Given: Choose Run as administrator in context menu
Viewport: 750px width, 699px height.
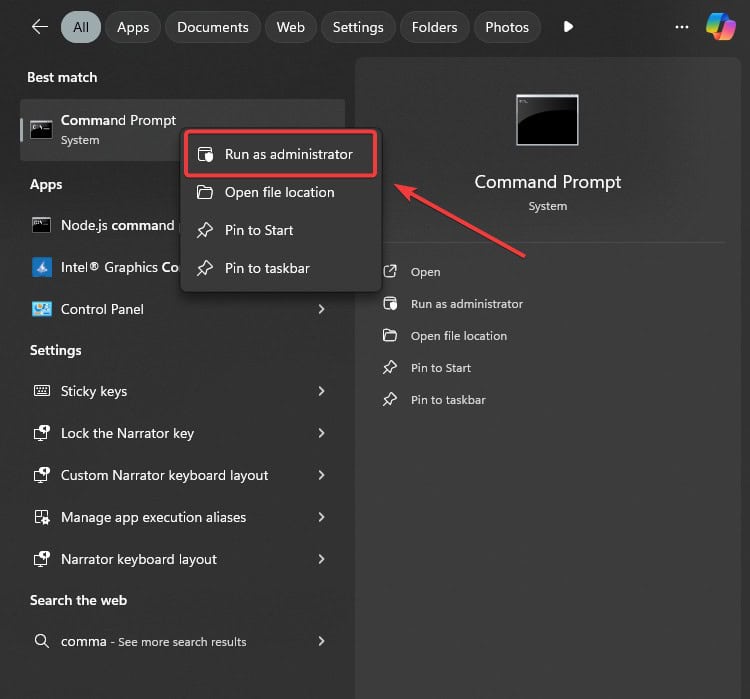Looking at the screenshot, I should point(281,154).
